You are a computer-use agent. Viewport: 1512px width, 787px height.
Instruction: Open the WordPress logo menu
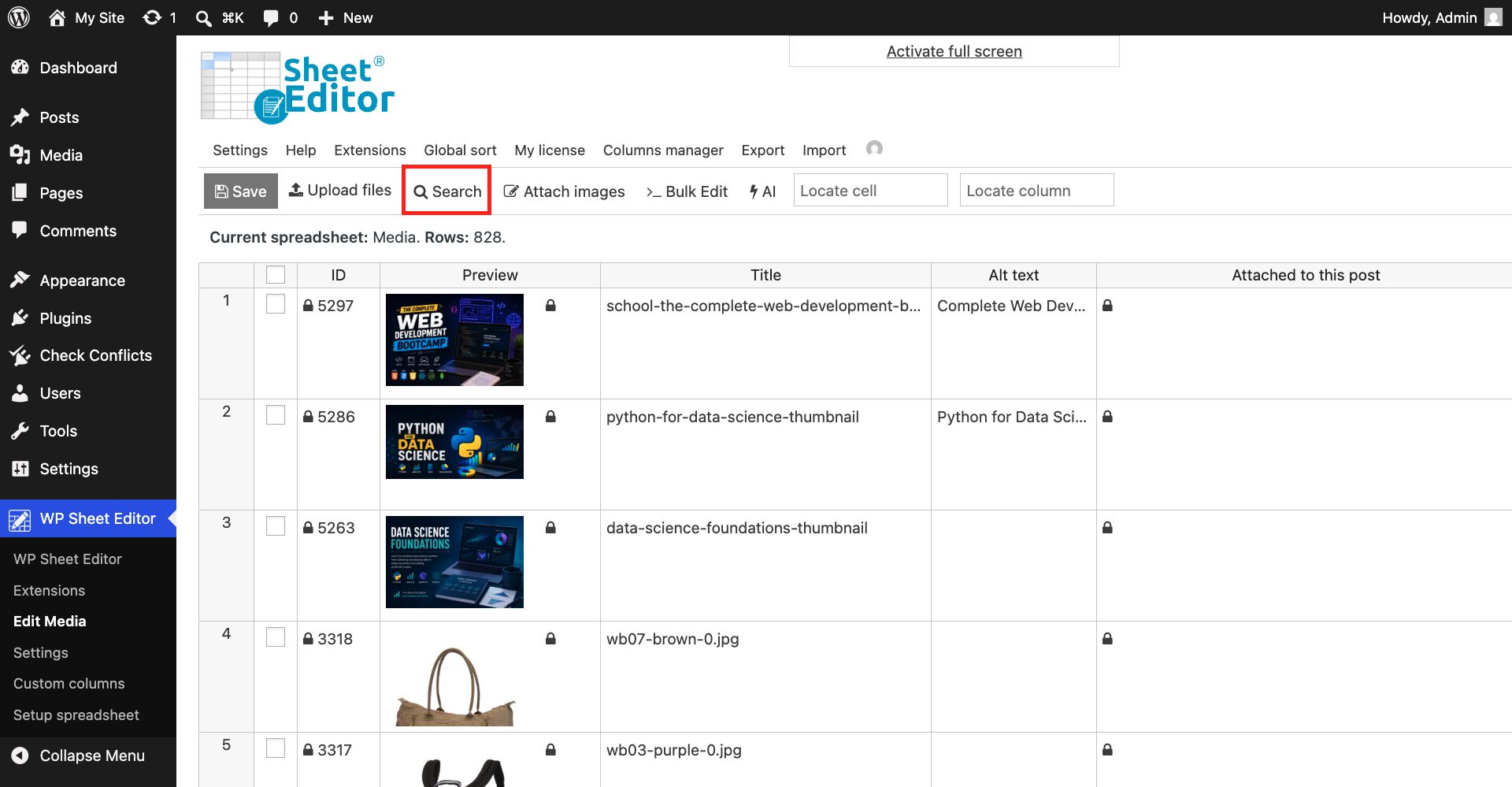(x=19, y=17)
